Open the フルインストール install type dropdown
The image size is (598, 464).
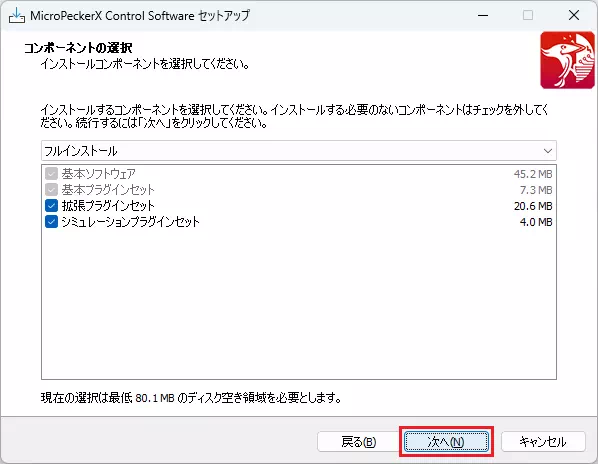tap(299, 151)
